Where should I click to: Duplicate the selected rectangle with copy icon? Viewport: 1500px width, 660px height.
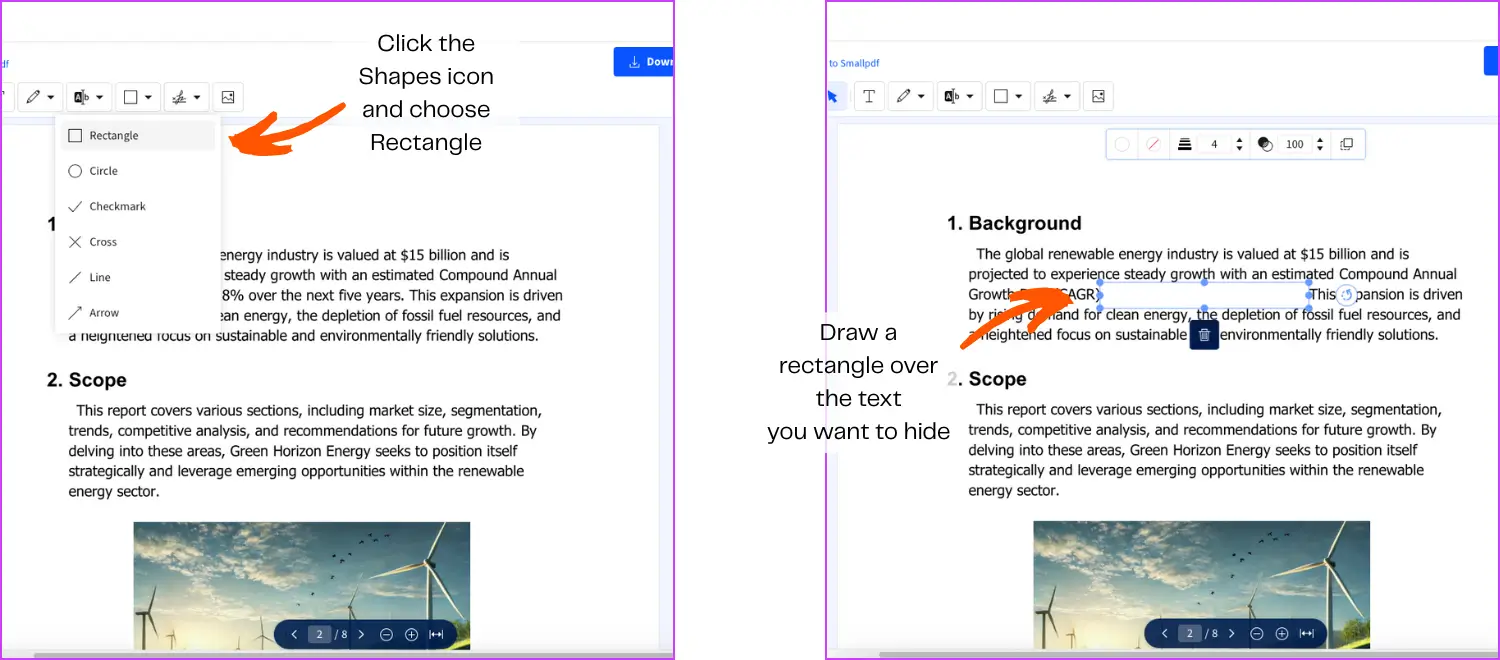click(1347, 143)
